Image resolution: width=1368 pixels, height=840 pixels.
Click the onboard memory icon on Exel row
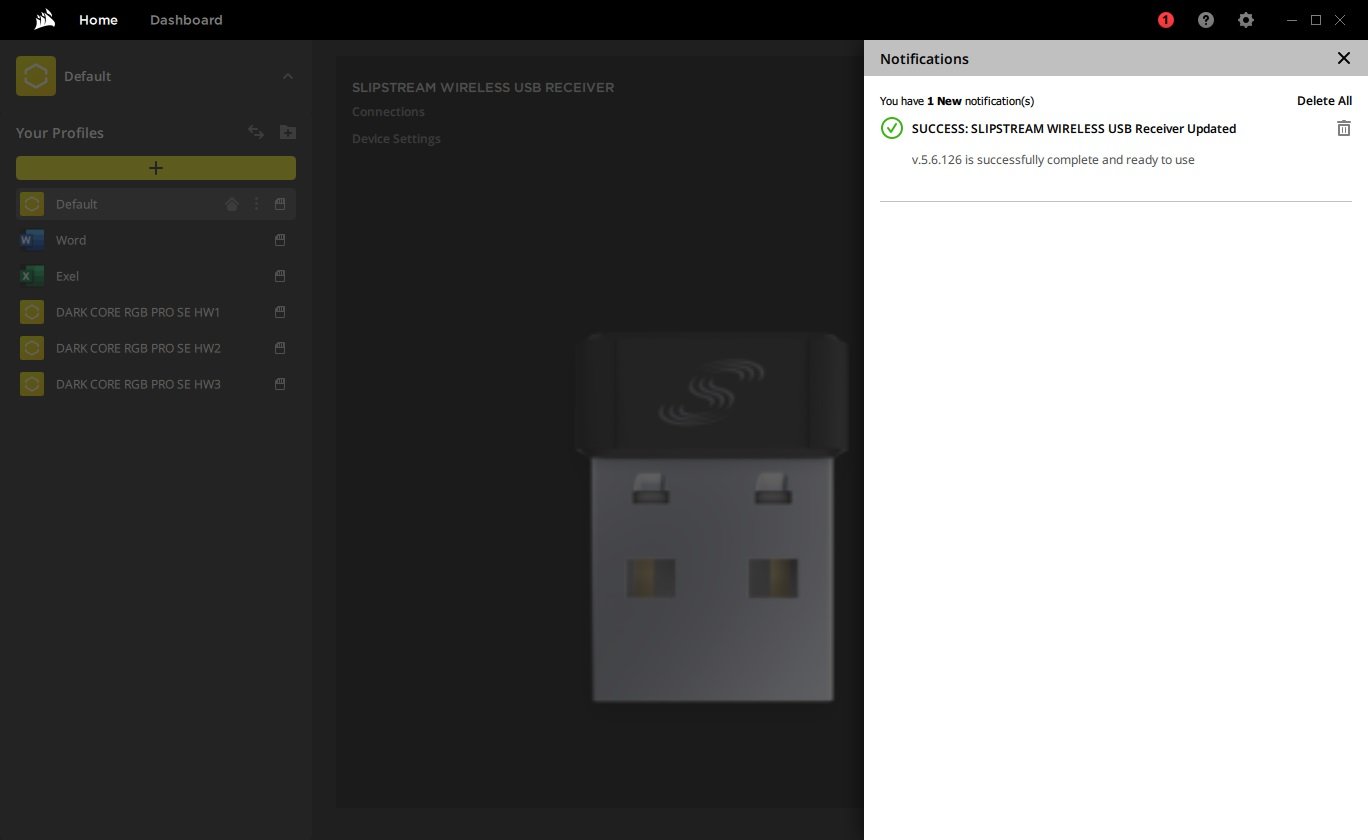[280, 276]
